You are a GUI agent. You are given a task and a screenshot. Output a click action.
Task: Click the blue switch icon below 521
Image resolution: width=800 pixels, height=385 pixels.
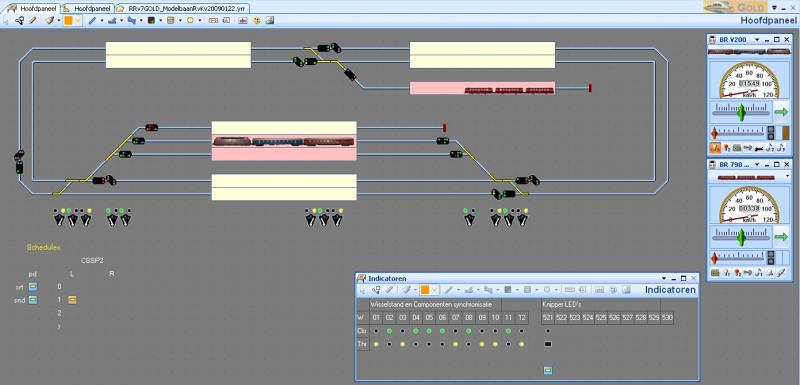coord(548,370)
